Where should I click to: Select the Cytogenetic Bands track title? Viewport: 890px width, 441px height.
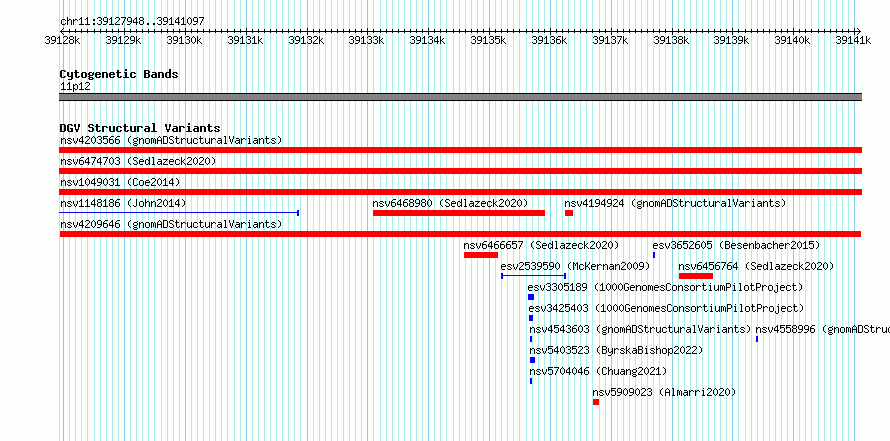coord(119,74)
